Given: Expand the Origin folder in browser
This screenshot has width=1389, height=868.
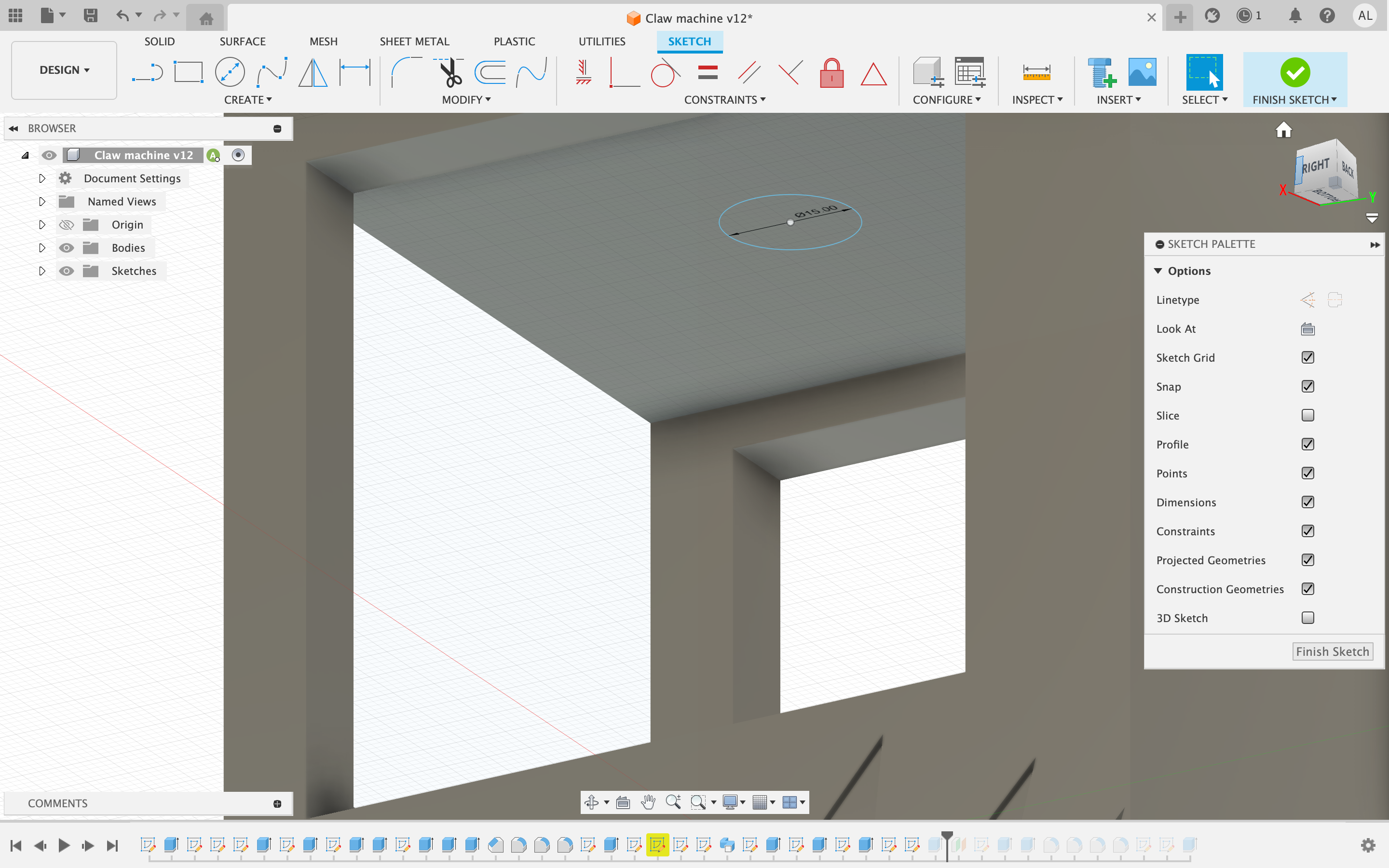Looking at the screenshot, I should [42, 225].
